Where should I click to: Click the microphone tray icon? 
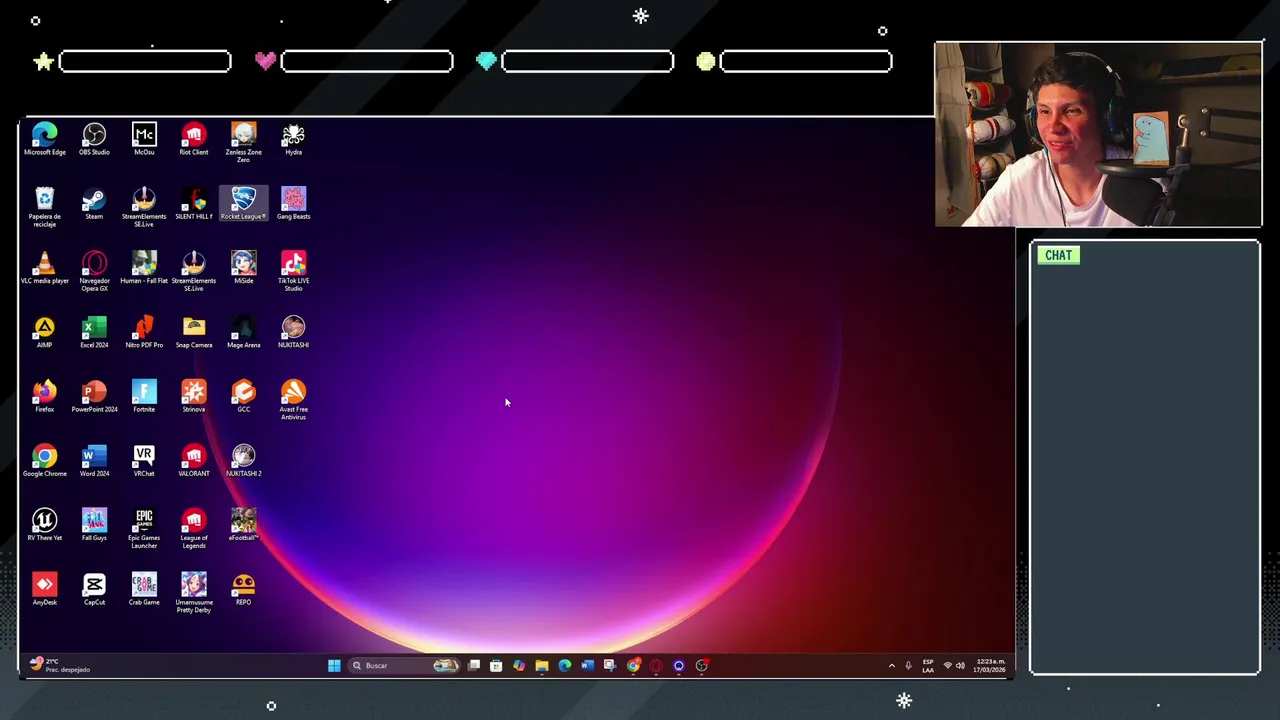(909, 666)
